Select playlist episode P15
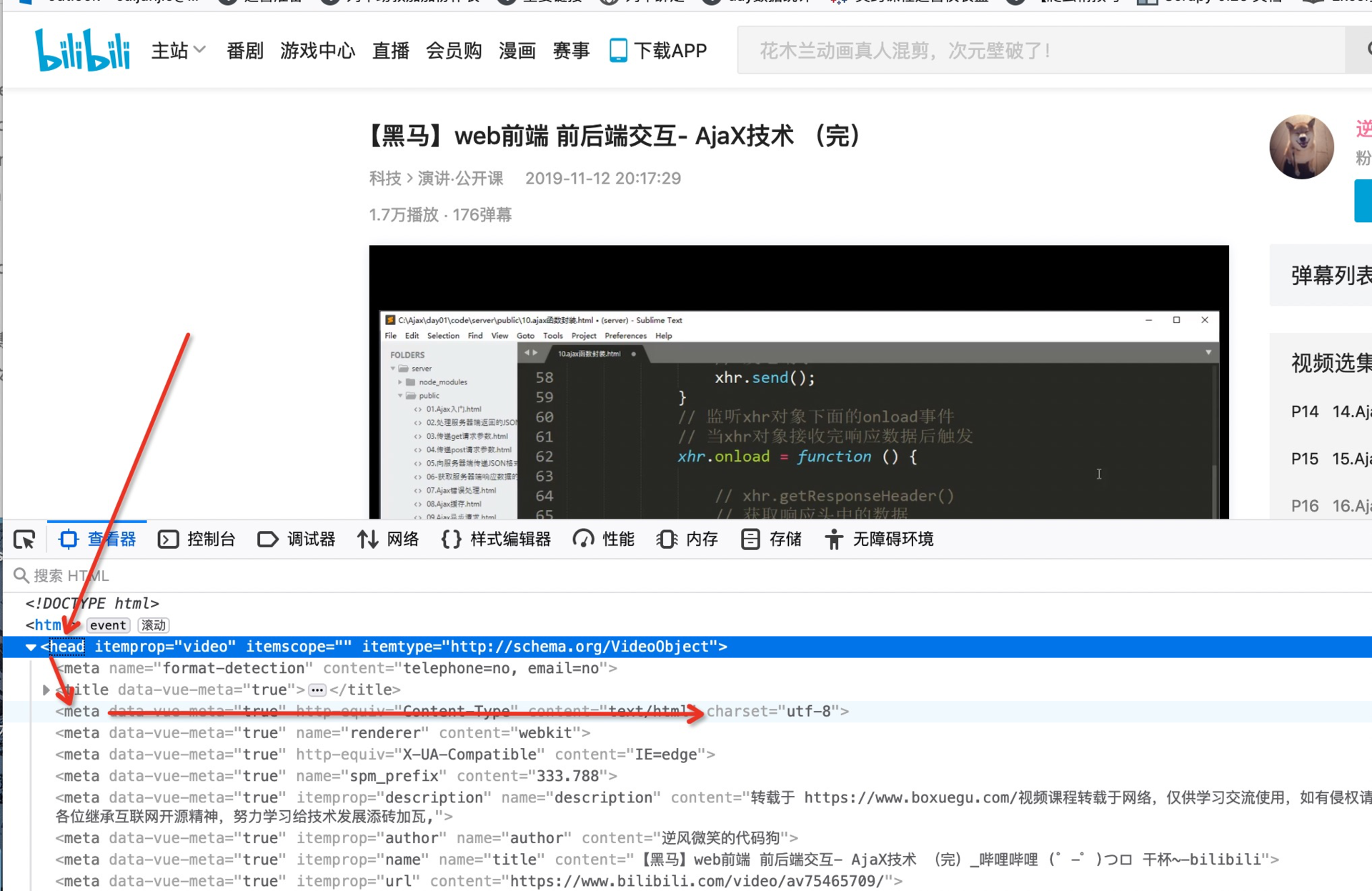This screenshot has height=891, width=1372. 1331,459
